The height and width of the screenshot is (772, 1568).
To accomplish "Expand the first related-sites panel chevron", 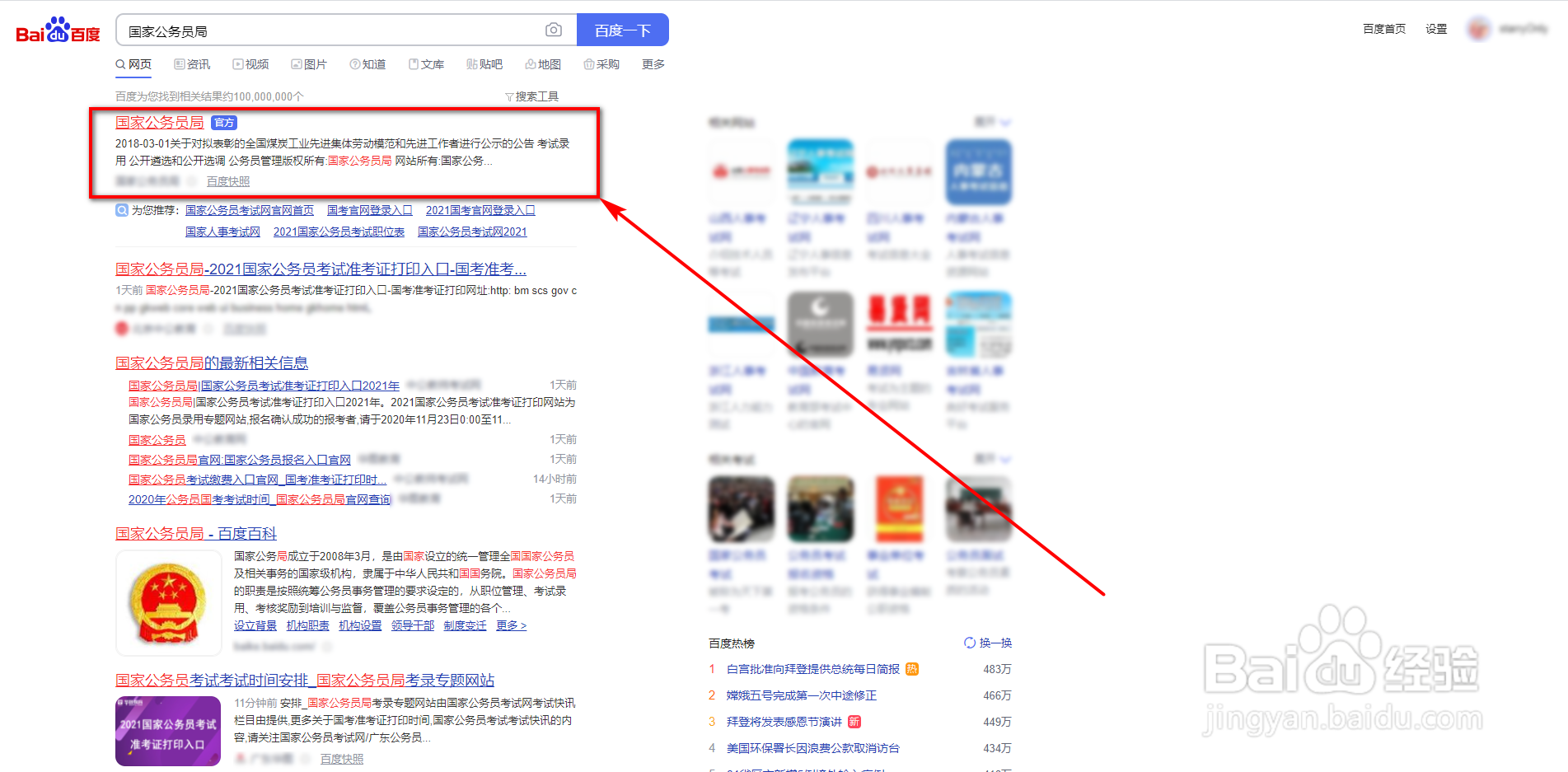I will click(x=1005, y=122).
